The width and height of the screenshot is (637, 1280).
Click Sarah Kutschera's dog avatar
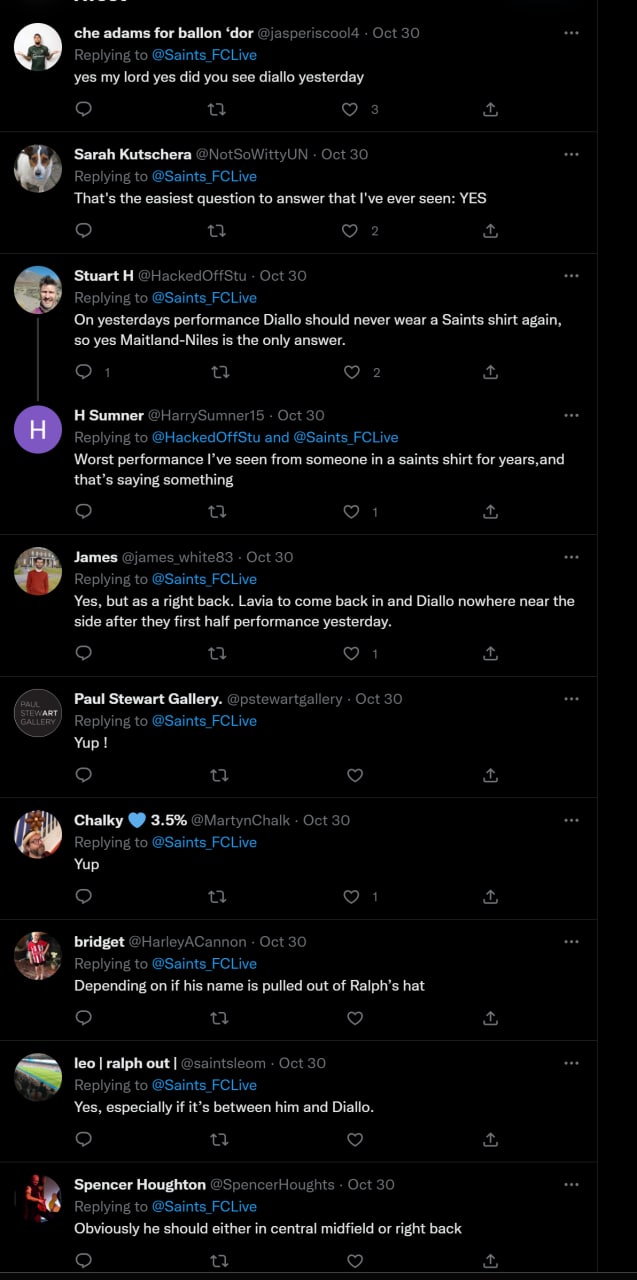point(38,168)
